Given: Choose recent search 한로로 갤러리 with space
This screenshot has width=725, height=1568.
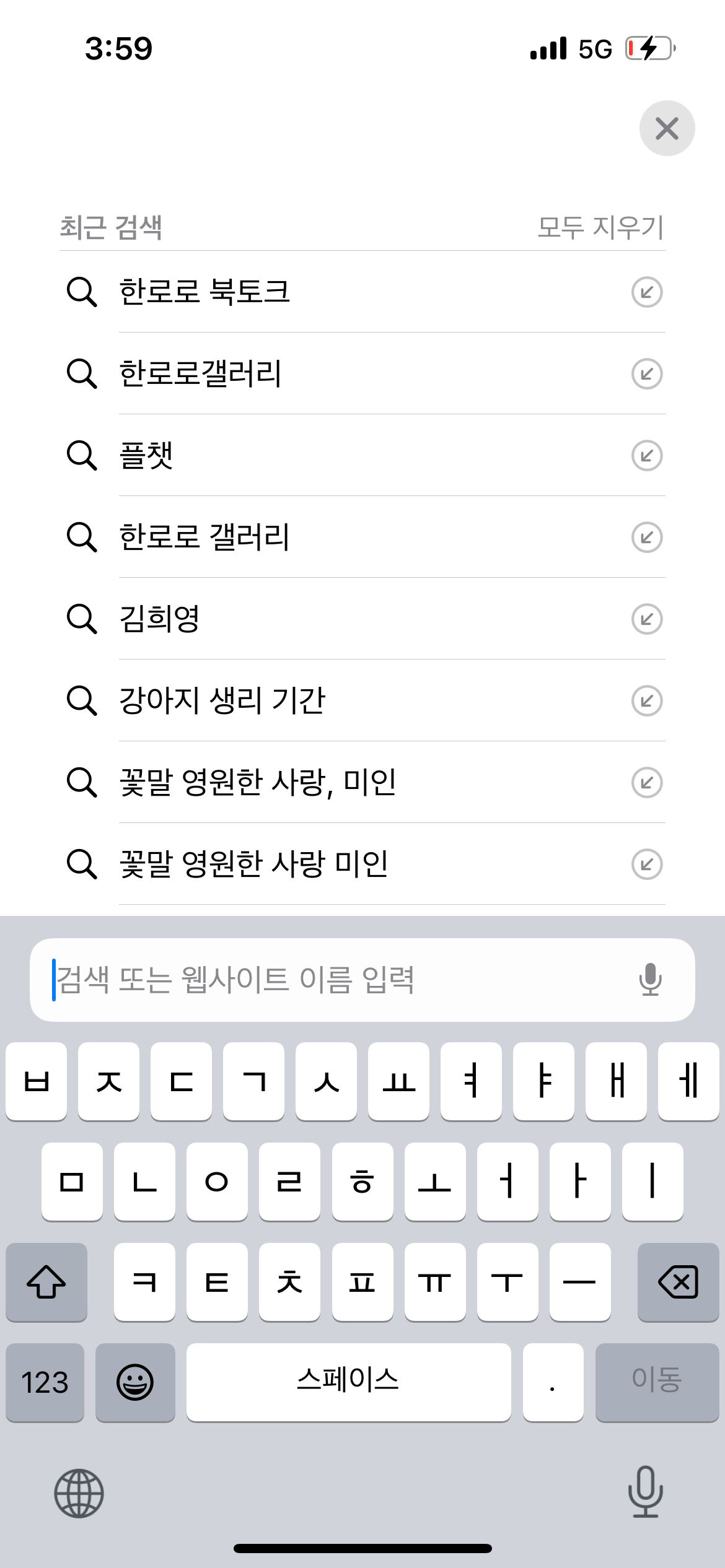Looking at the screenshot, I should tap(204, 538).
